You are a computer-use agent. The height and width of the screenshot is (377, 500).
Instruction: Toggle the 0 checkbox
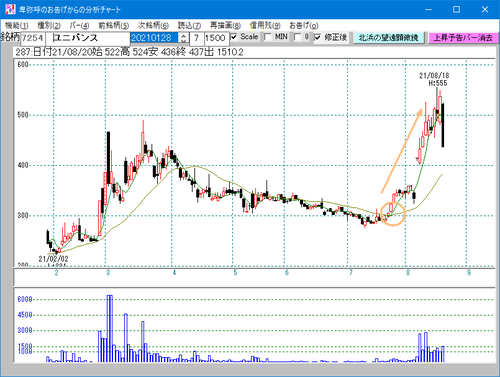(x=297, y=37)
